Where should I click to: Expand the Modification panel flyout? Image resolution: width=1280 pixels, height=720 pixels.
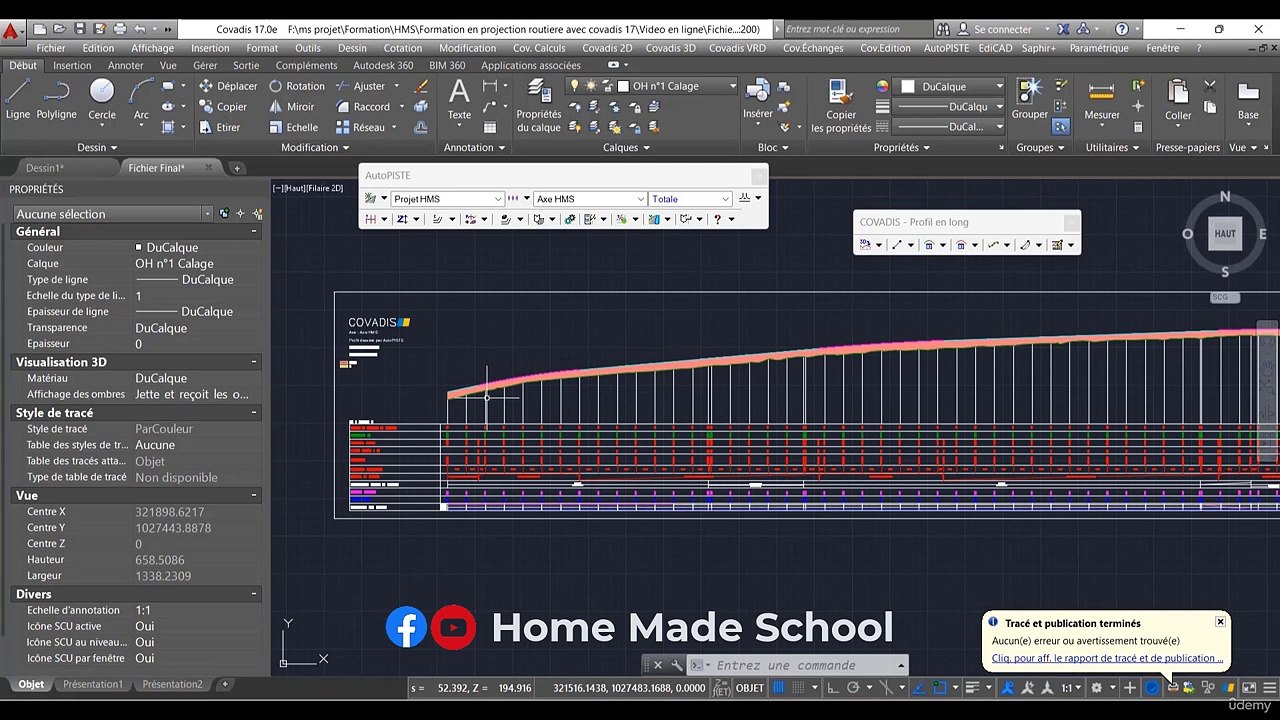315,148
